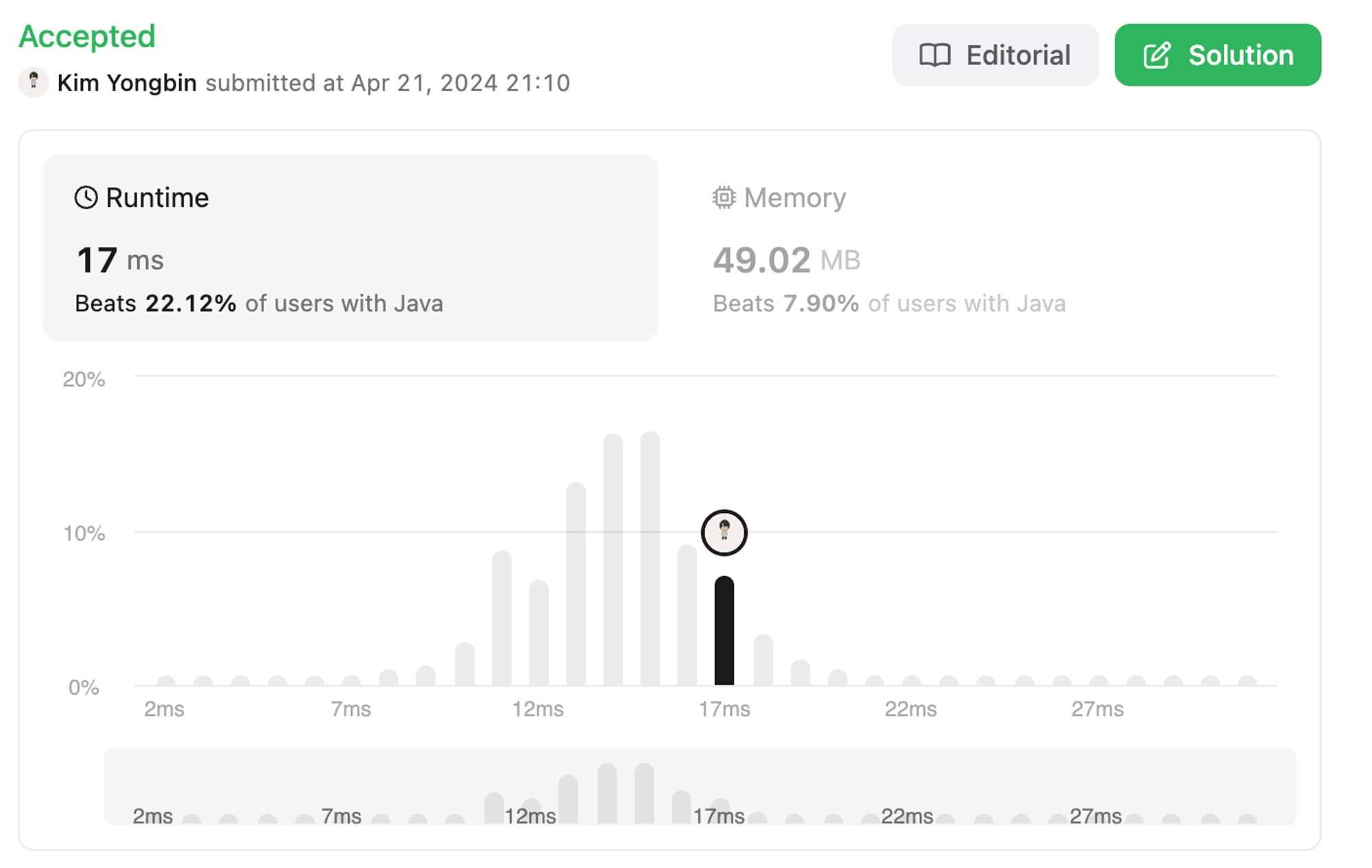Select the tallest bar before 17ms
The image size is (1372, 868).
[x=650, y=559]
